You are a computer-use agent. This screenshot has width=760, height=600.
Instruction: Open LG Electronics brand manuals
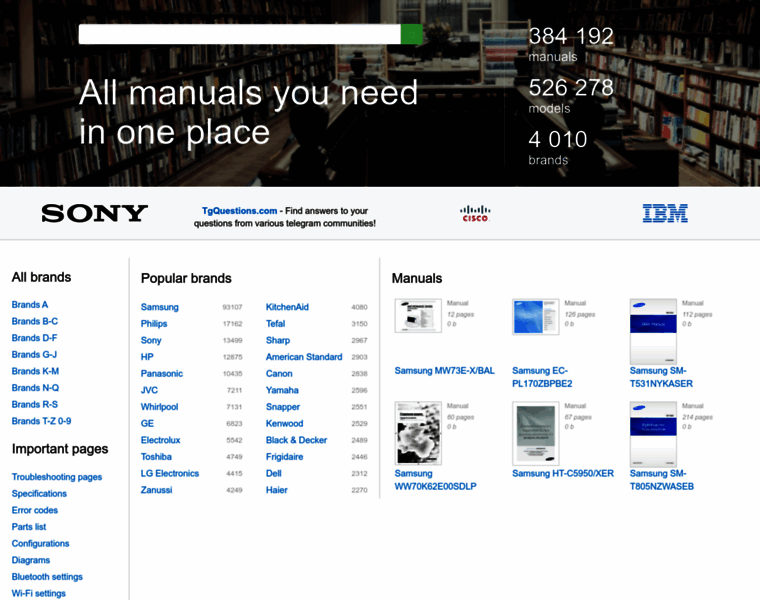[x=170, y=473]
